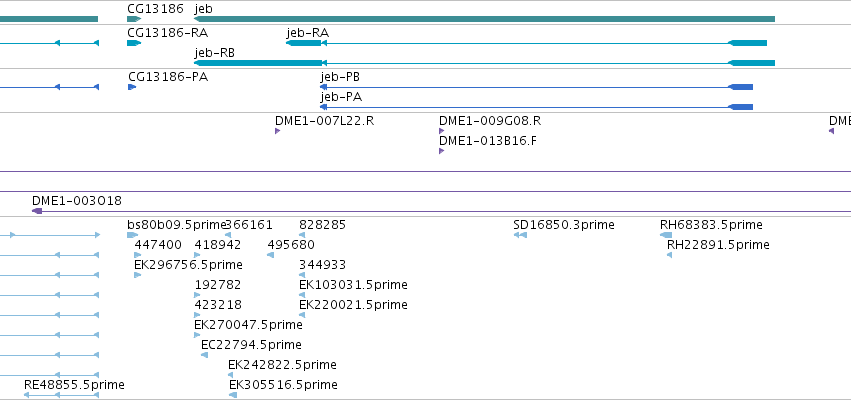Screen dimensions: 851x400
Task: Click the 447400 EST arrow
Action: point(138,255)
